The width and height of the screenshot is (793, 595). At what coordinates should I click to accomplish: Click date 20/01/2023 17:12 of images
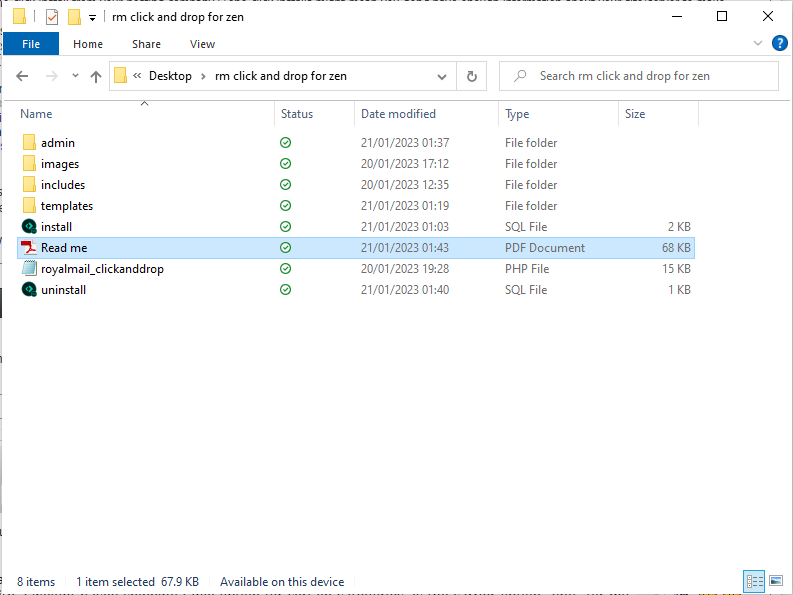[405, 163]
